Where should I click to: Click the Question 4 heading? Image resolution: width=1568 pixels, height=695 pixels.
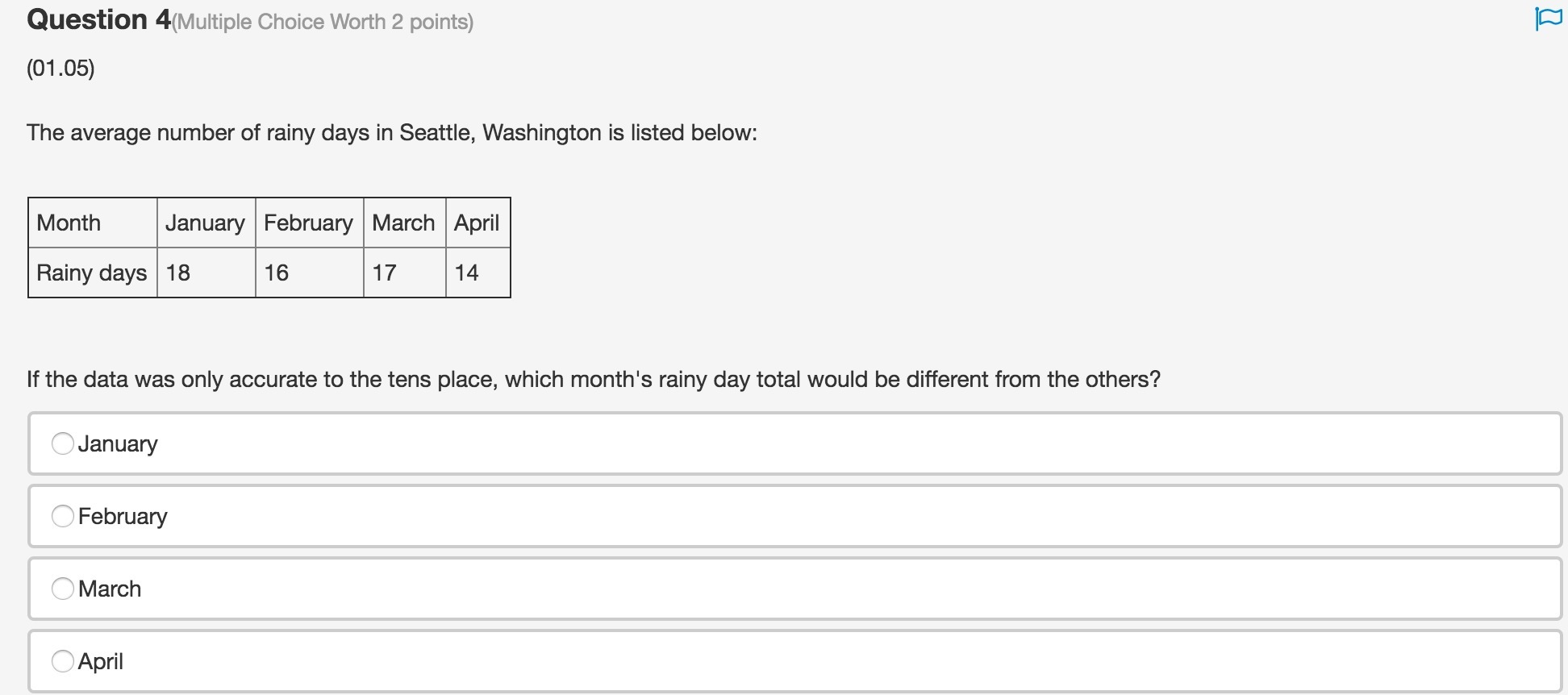[x=99, y=19]
